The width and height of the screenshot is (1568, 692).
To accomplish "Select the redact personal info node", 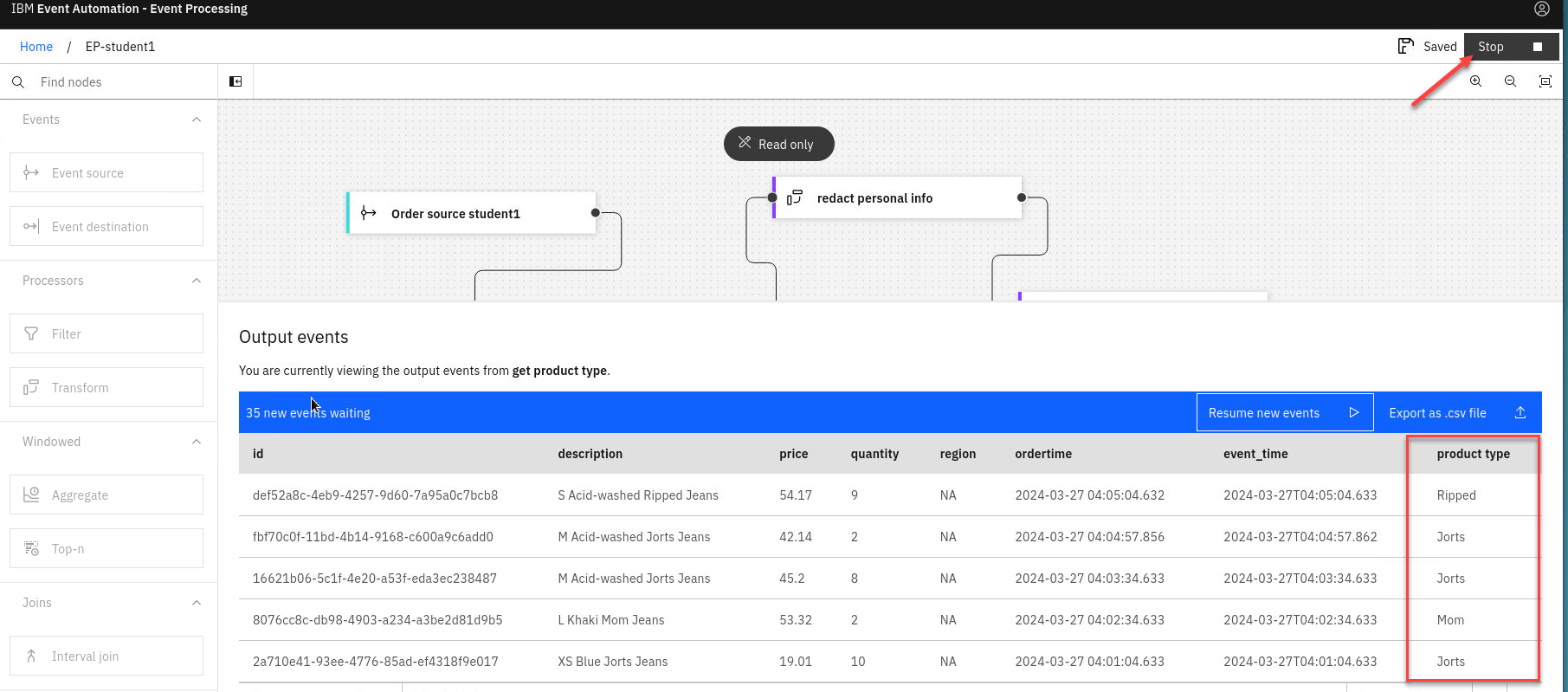I will click(x=896, y=198).
